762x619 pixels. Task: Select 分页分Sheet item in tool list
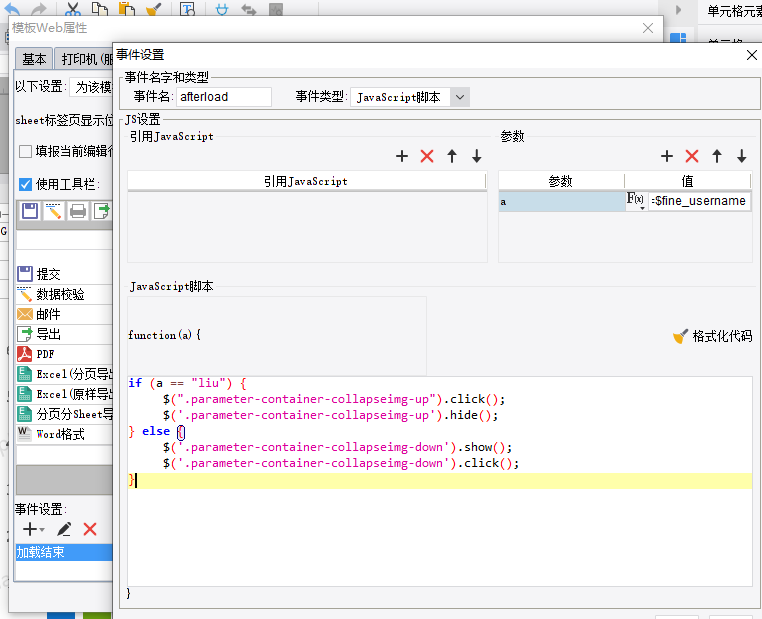coord(64,413)
